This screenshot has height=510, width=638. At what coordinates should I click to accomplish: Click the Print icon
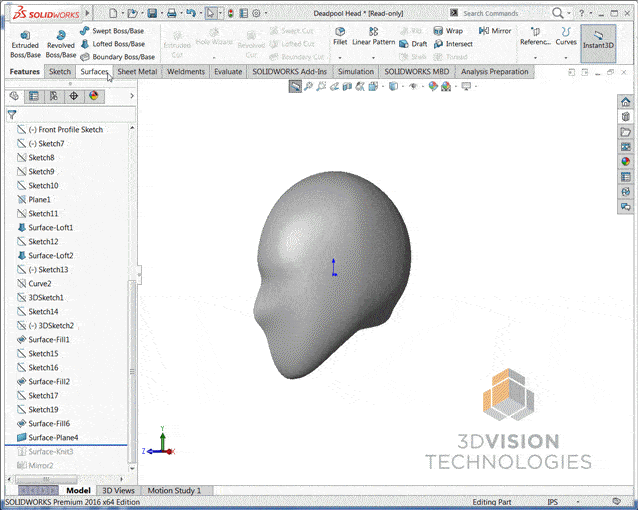coord(172,13)
